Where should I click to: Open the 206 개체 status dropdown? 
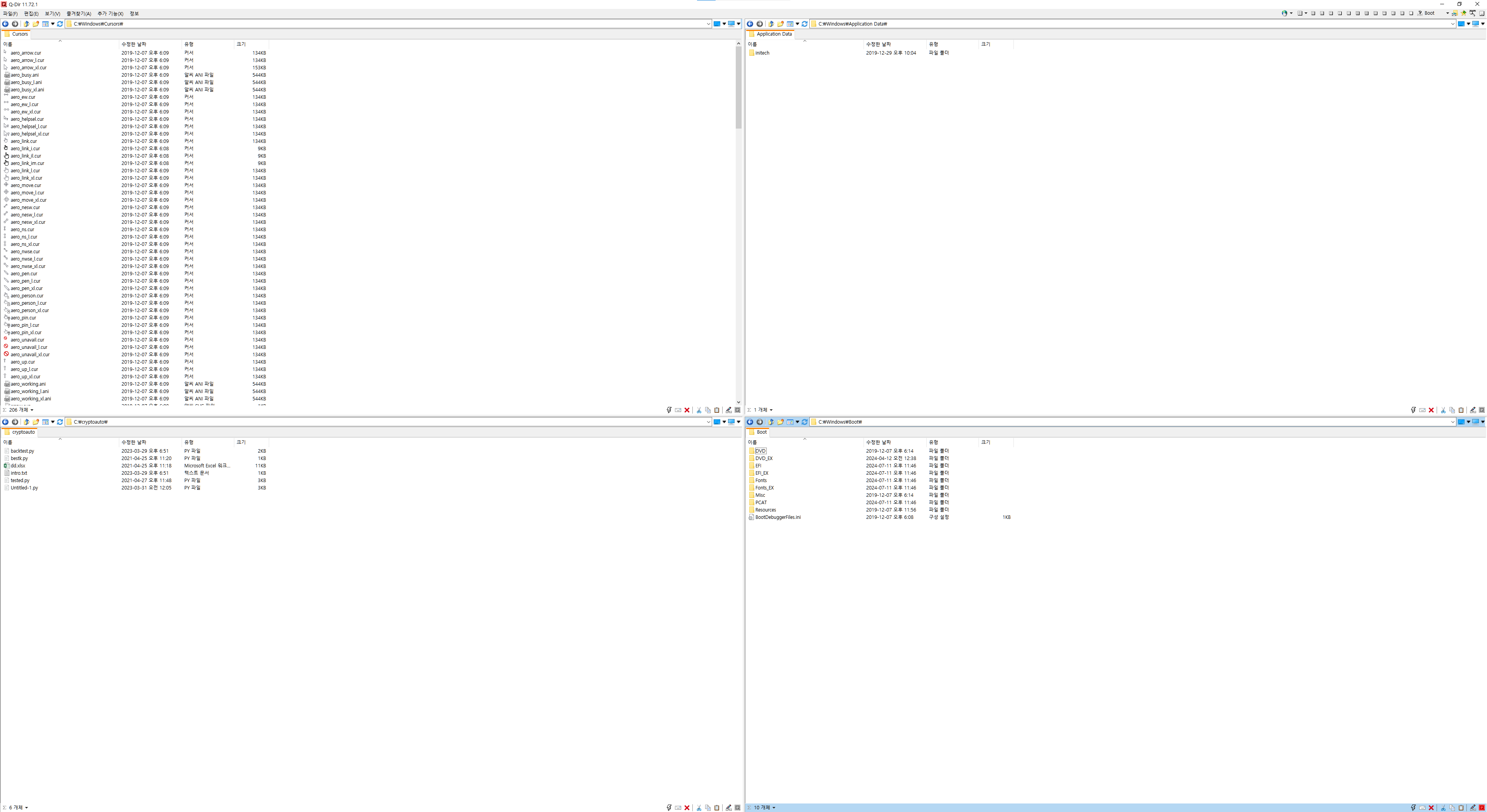(32, 410)
